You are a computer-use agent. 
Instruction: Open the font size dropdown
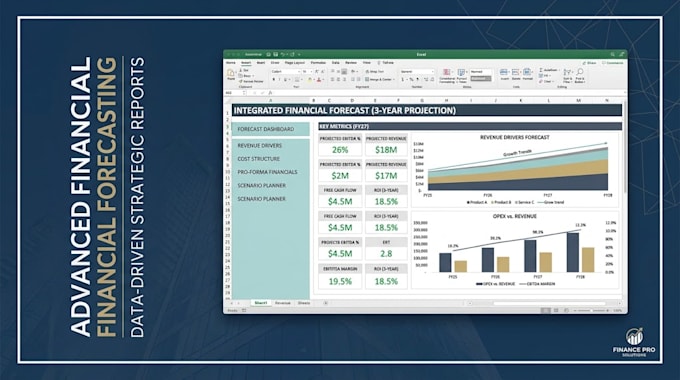[311, 72]
